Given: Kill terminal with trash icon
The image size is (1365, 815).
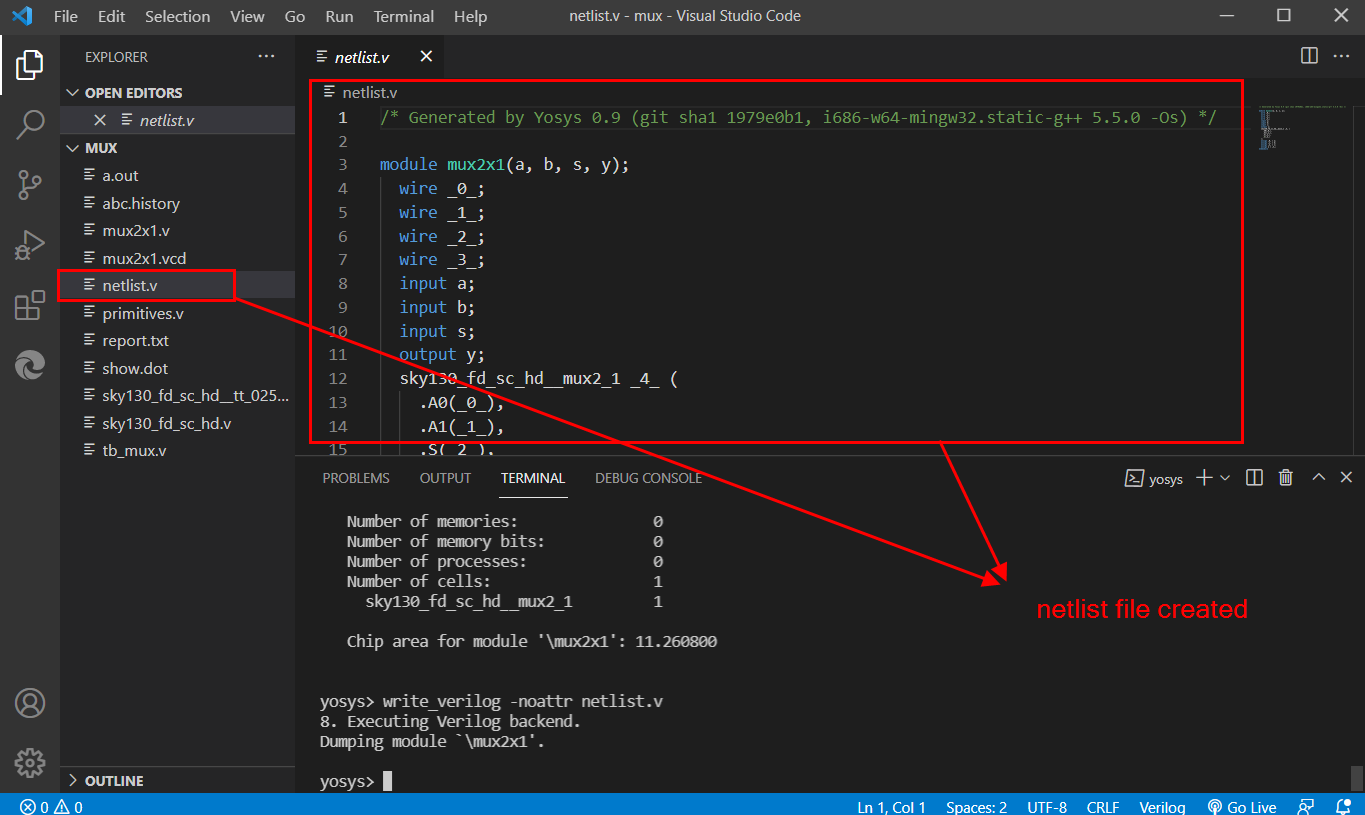Looking at the screenshot, I should pos(1286,478).
